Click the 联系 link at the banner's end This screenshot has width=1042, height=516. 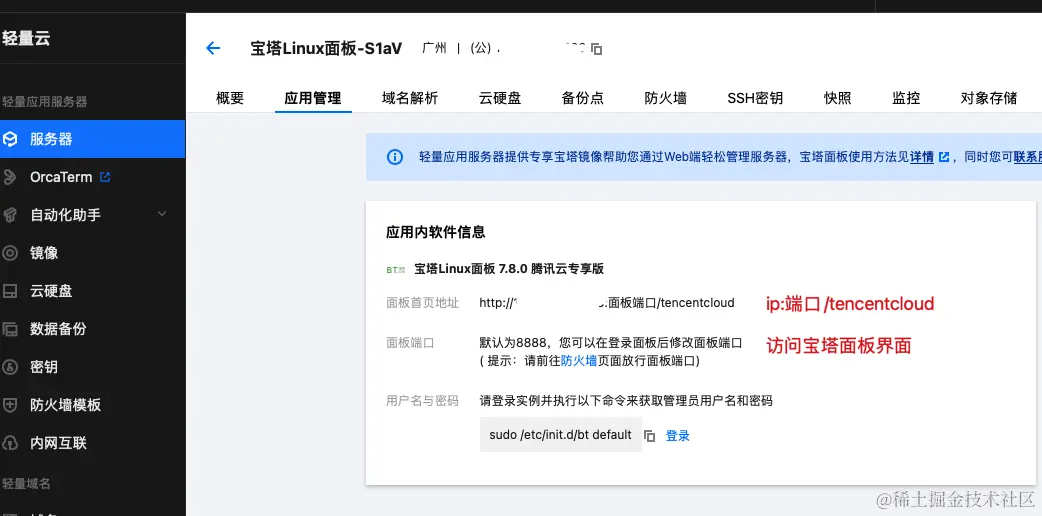[1027, 157]
